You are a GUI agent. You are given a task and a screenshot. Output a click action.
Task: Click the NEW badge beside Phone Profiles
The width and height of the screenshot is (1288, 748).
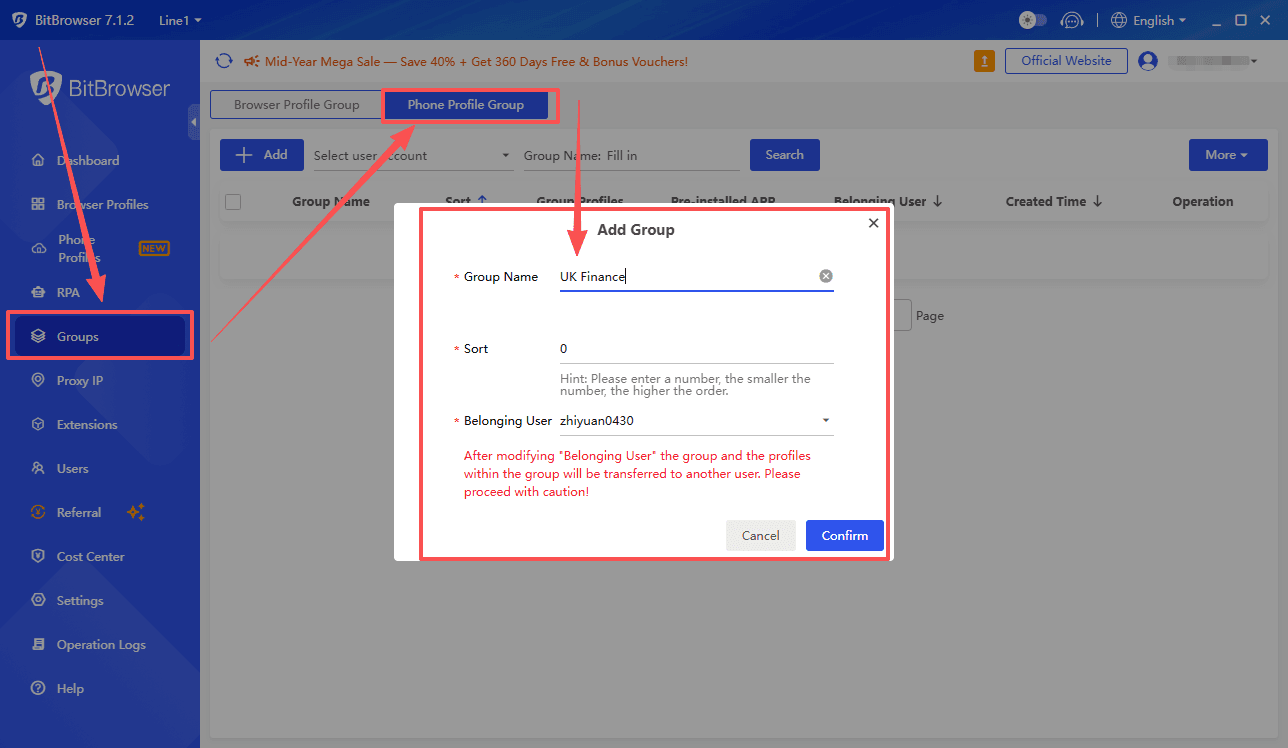click(154, 248)
